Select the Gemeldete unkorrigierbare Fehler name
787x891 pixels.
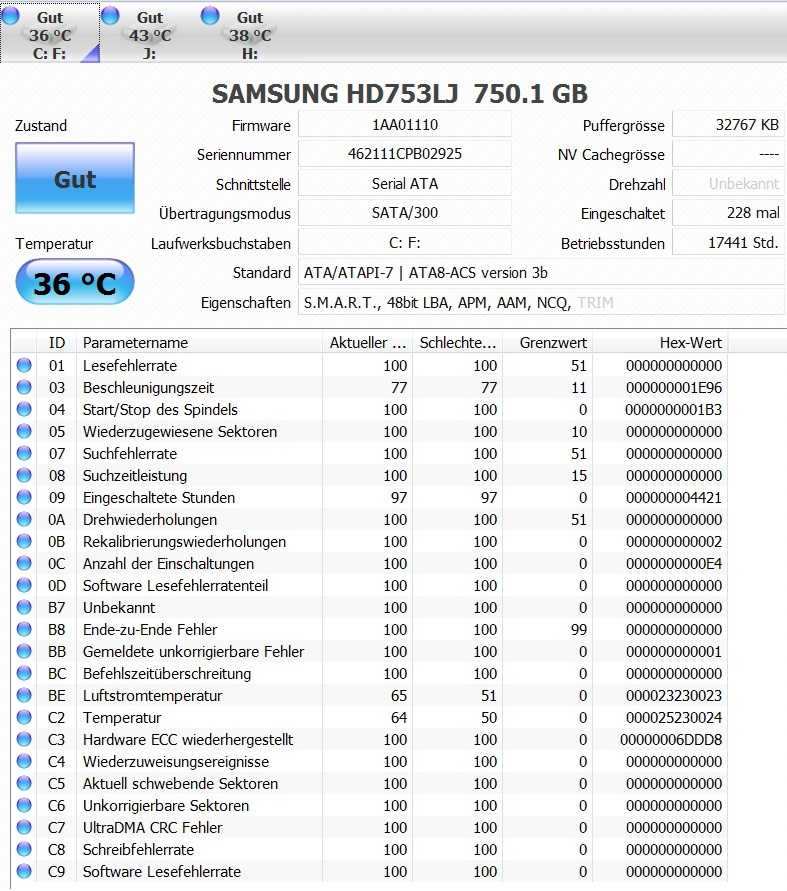click(x=193, y=651)
